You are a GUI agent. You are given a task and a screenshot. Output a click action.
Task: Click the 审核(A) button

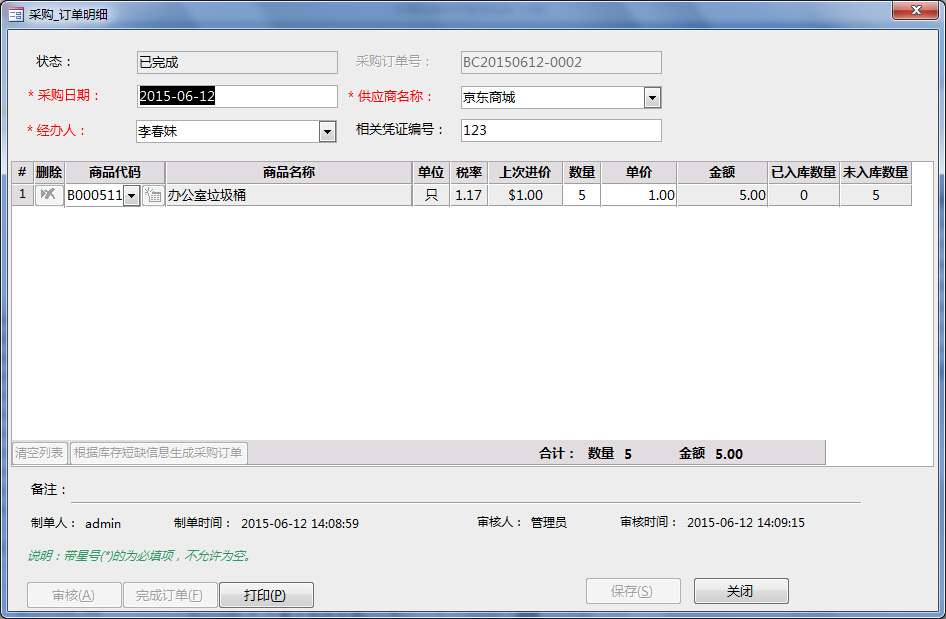tap(74, 595)
